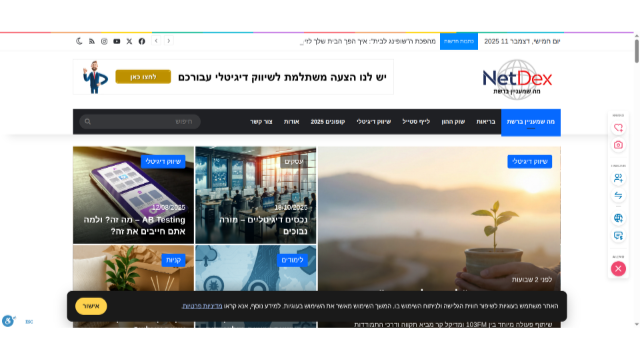The height and width of the screenshot is (360, 640).
Task: Click the עסקים tag on office card
Action: [x=294, y=162]
